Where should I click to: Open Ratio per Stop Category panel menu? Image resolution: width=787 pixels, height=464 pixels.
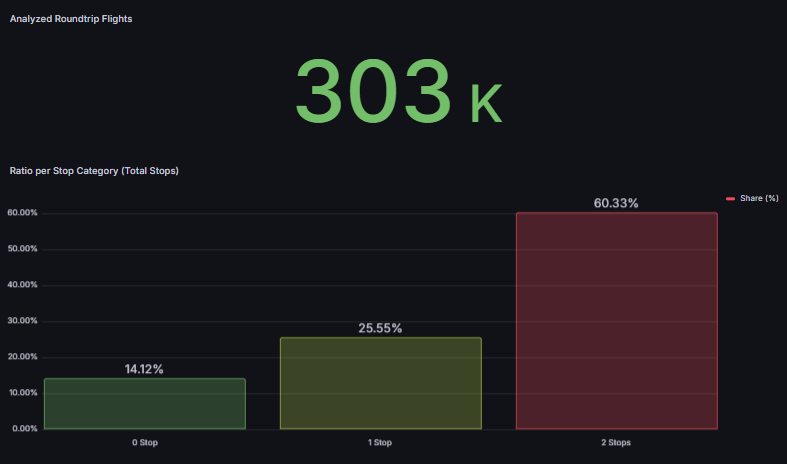point(94,171)
